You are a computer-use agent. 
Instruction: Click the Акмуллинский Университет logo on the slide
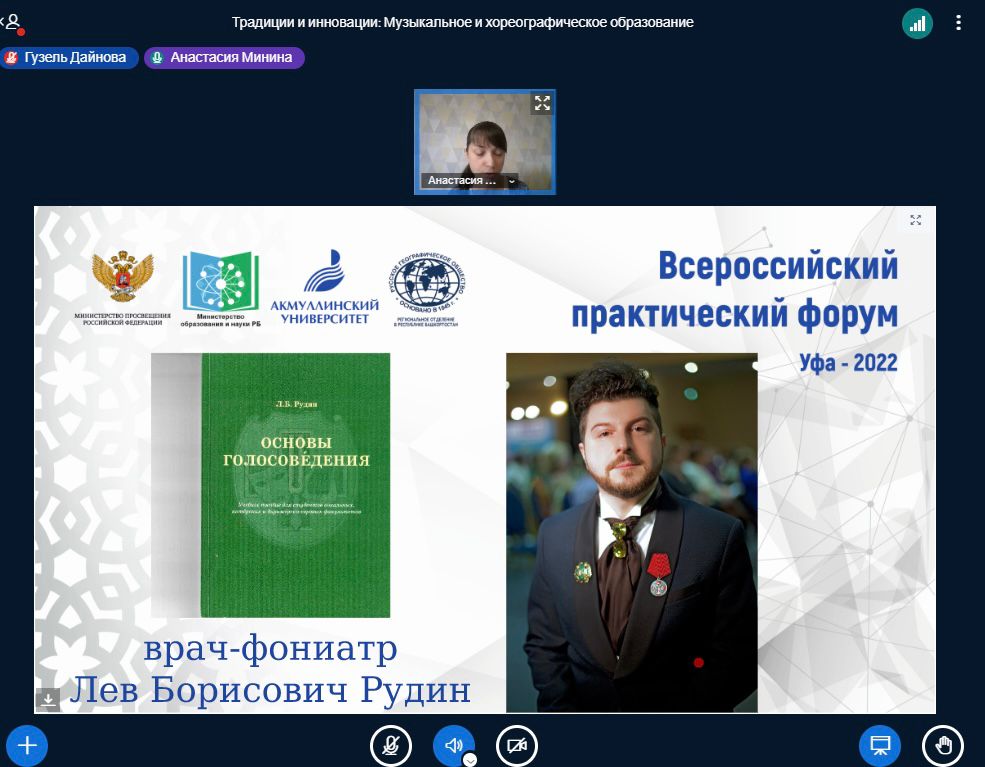(x=324, y=288)
